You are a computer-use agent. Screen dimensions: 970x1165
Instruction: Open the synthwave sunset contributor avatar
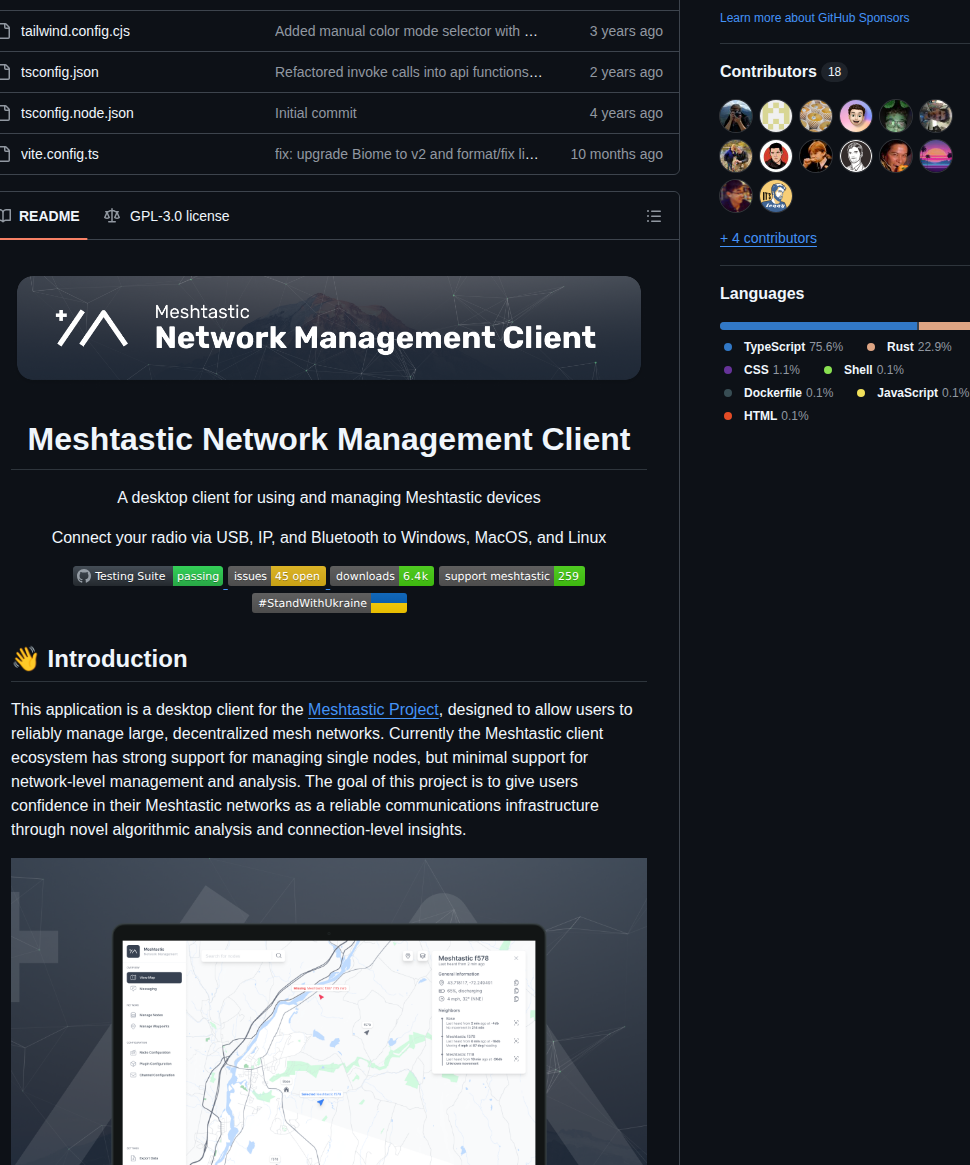pos(936,156)
